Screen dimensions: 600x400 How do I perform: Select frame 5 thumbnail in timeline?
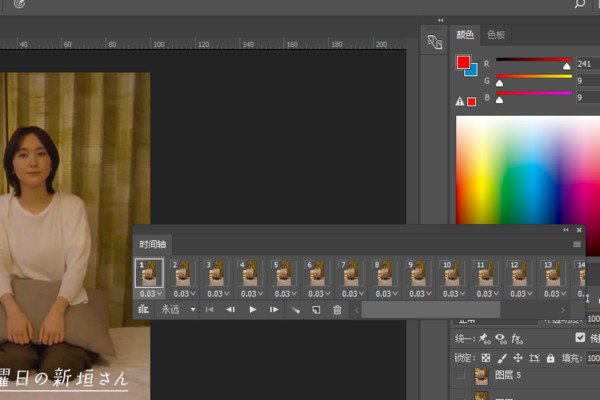284,274
